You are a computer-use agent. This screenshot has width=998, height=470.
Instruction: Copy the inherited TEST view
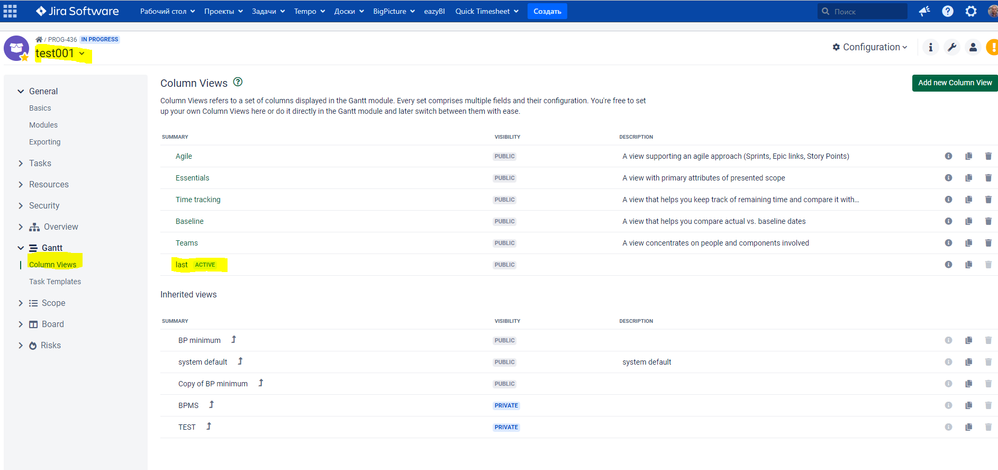point(969,427)
